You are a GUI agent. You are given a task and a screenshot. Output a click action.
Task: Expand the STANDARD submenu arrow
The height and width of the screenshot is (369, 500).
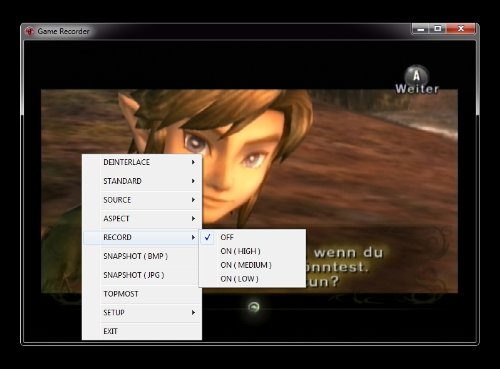(193, 181)
